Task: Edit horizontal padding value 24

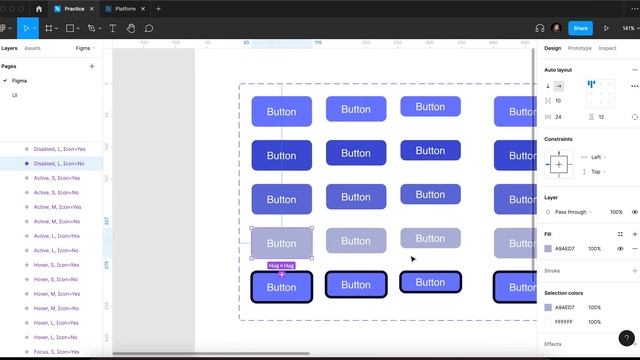Action: click(x=558, y=117)
